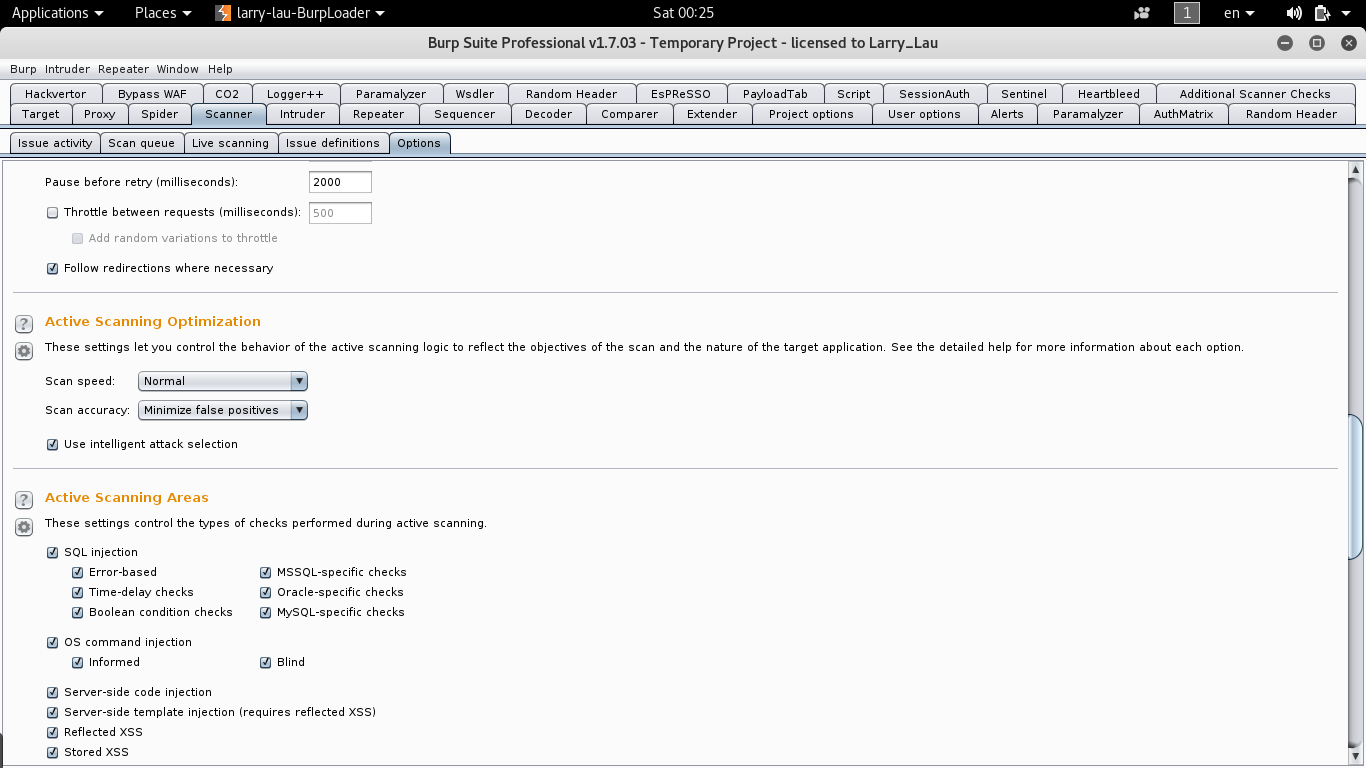This screenshot has width=1366, height=768.
Task: Open the Intruder menu in menu bar
Action: [x=67, y=69]
